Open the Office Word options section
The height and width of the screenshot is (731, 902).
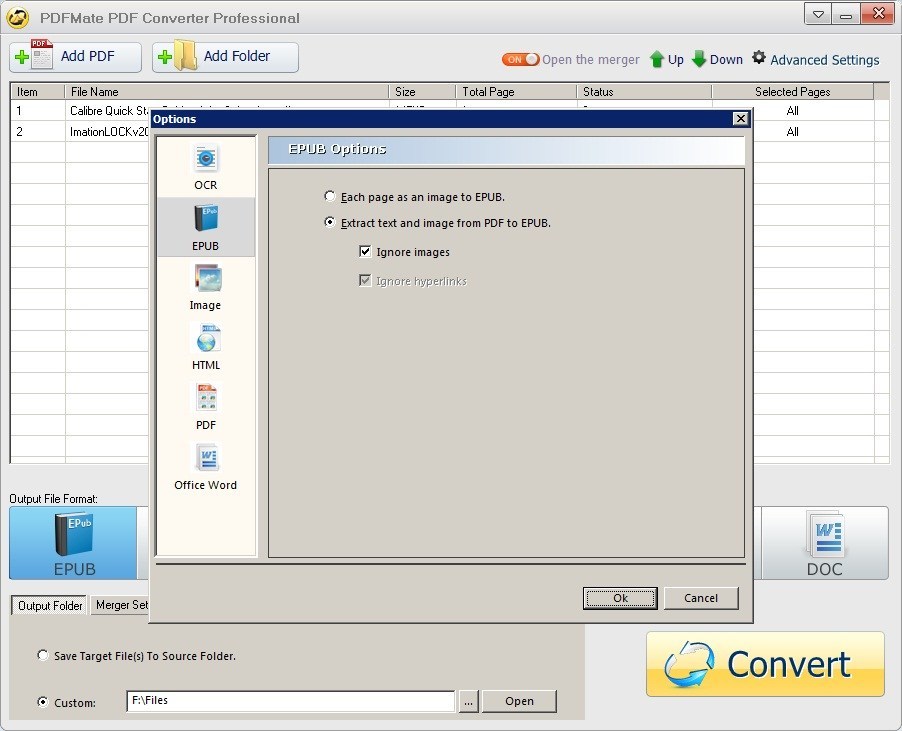(205, 466)
